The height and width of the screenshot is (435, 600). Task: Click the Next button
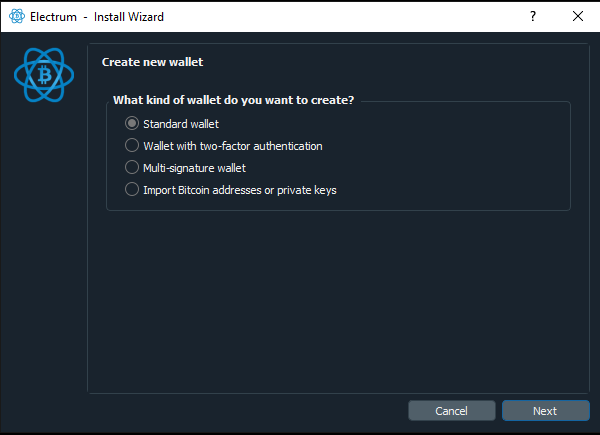545,411
